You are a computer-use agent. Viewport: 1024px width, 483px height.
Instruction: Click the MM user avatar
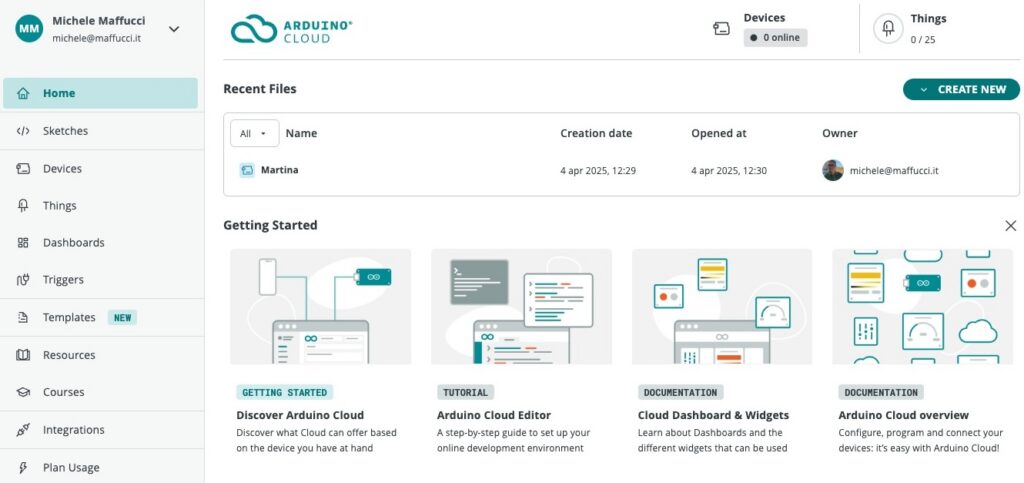tap(28, 29)
